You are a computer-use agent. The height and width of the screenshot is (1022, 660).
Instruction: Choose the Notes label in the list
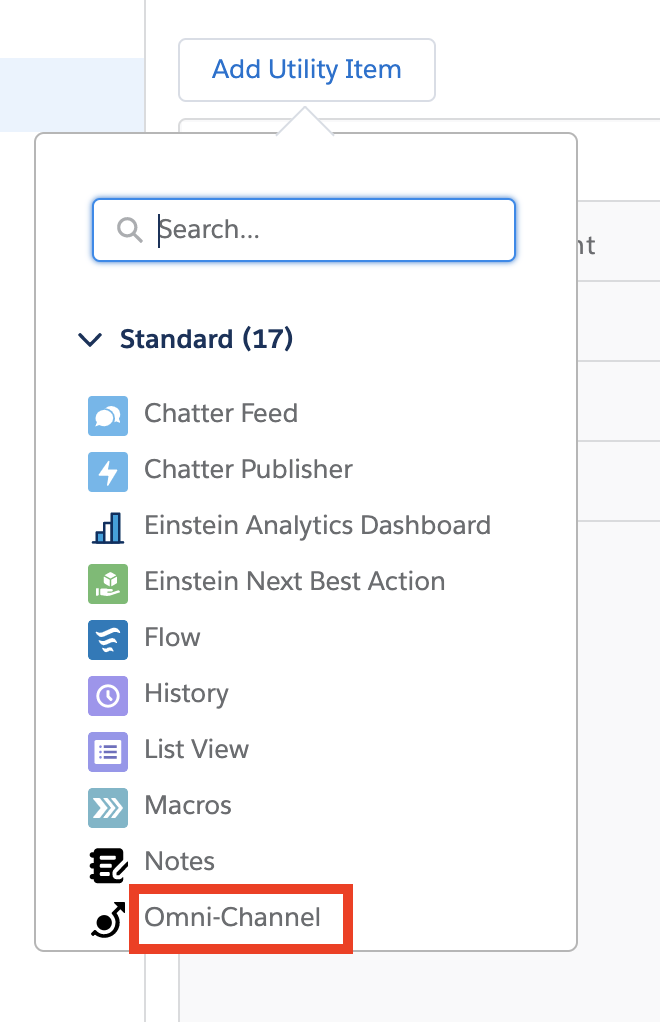(179, 861)
